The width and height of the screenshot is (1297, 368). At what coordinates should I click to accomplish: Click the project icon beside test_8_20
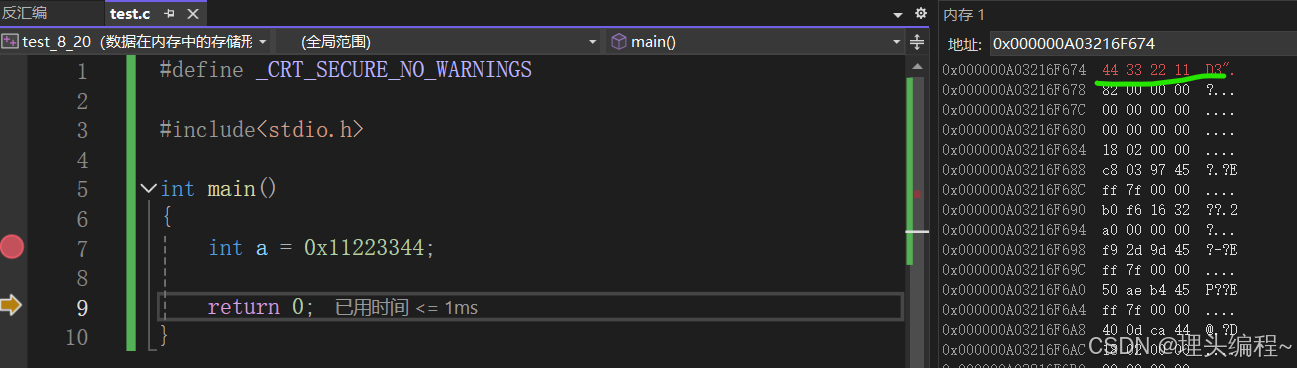(10, 42)
